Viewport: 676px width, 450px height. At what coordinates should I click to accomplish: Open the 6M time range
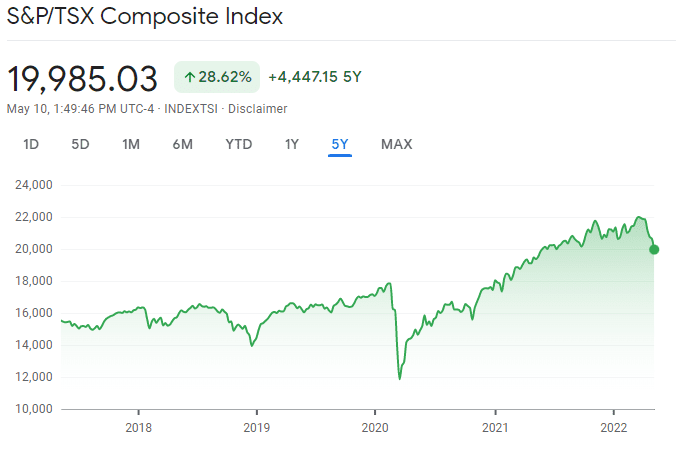point(182,144)
